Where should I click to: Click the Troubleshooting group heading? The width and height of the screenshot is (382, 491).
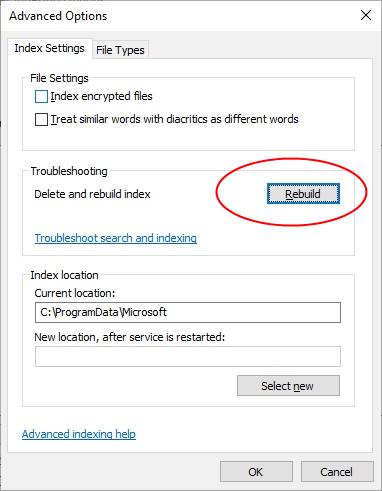[69, 171]
